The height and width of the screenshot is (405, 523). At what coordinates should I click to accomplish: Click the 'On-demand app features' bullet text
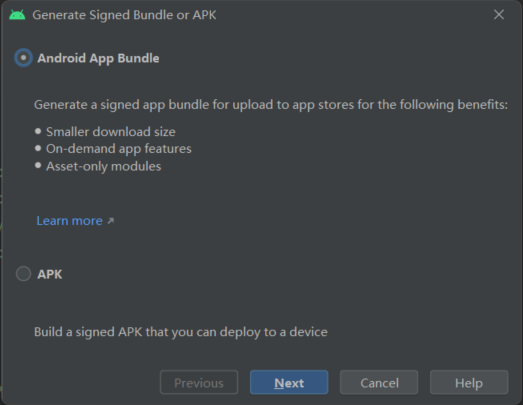point(119,149)
